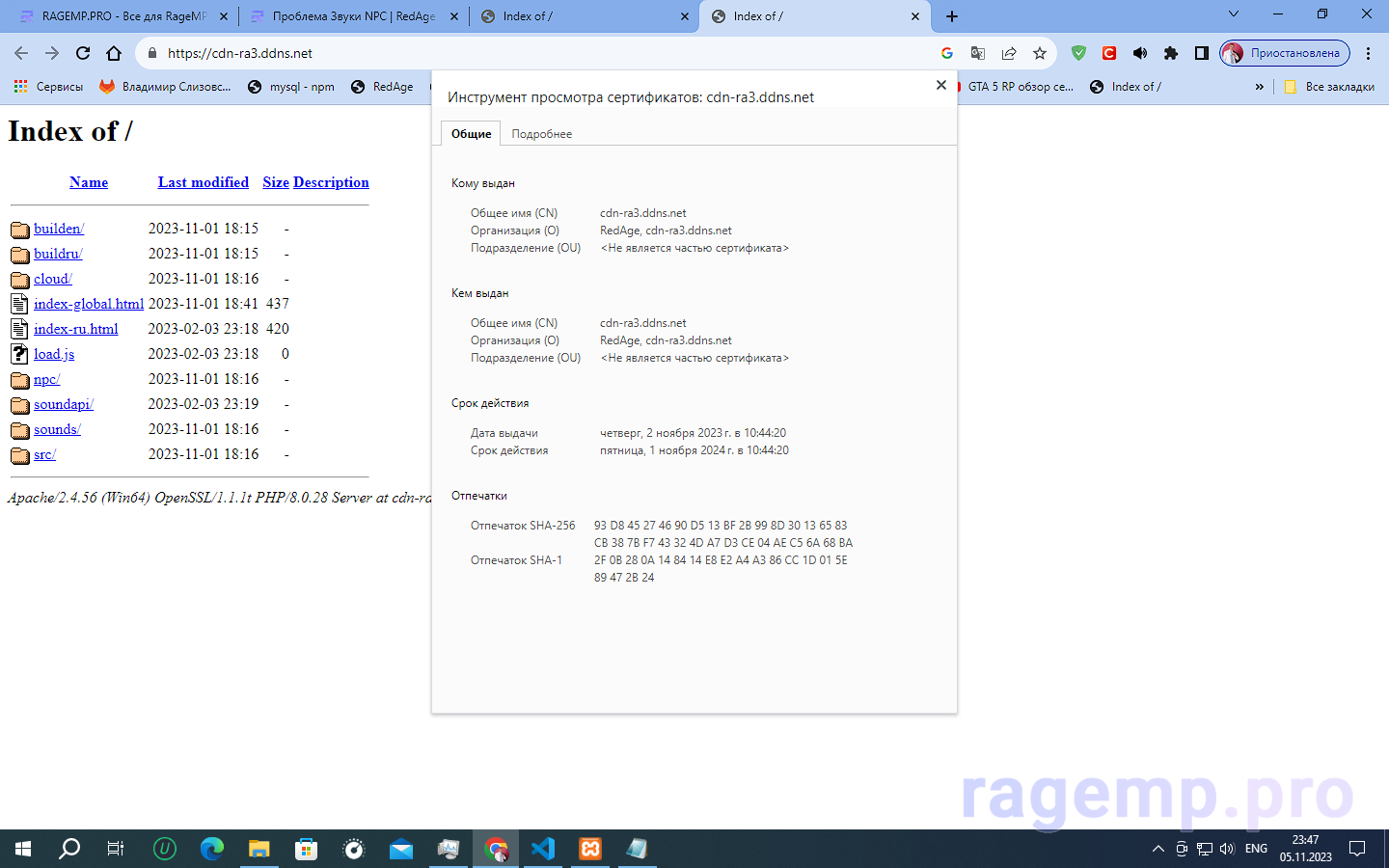The width and height of the screenshot is (1389, 868).
Task: Bookmark this page with the star icon
Action: pos(1039,53)
